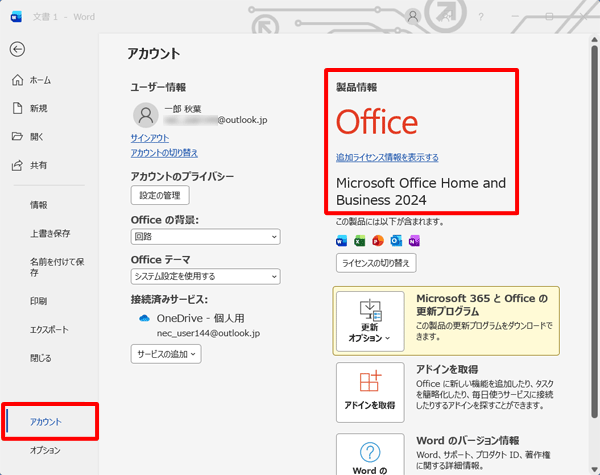
Task: Click the 追加ライセンス情報を表示する link
Action: (x=387, y=157)
